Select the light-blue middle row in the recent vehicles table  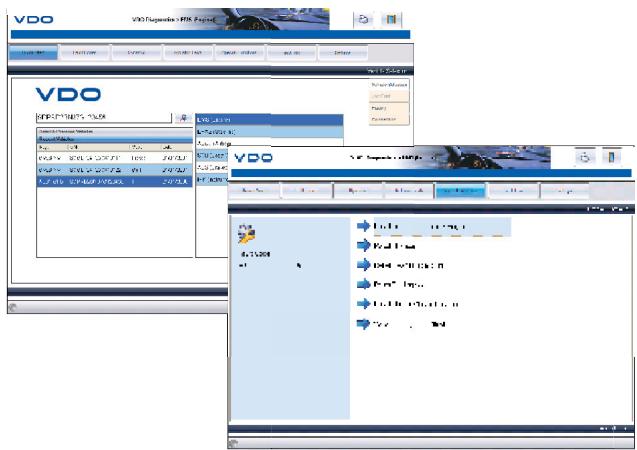115,170
